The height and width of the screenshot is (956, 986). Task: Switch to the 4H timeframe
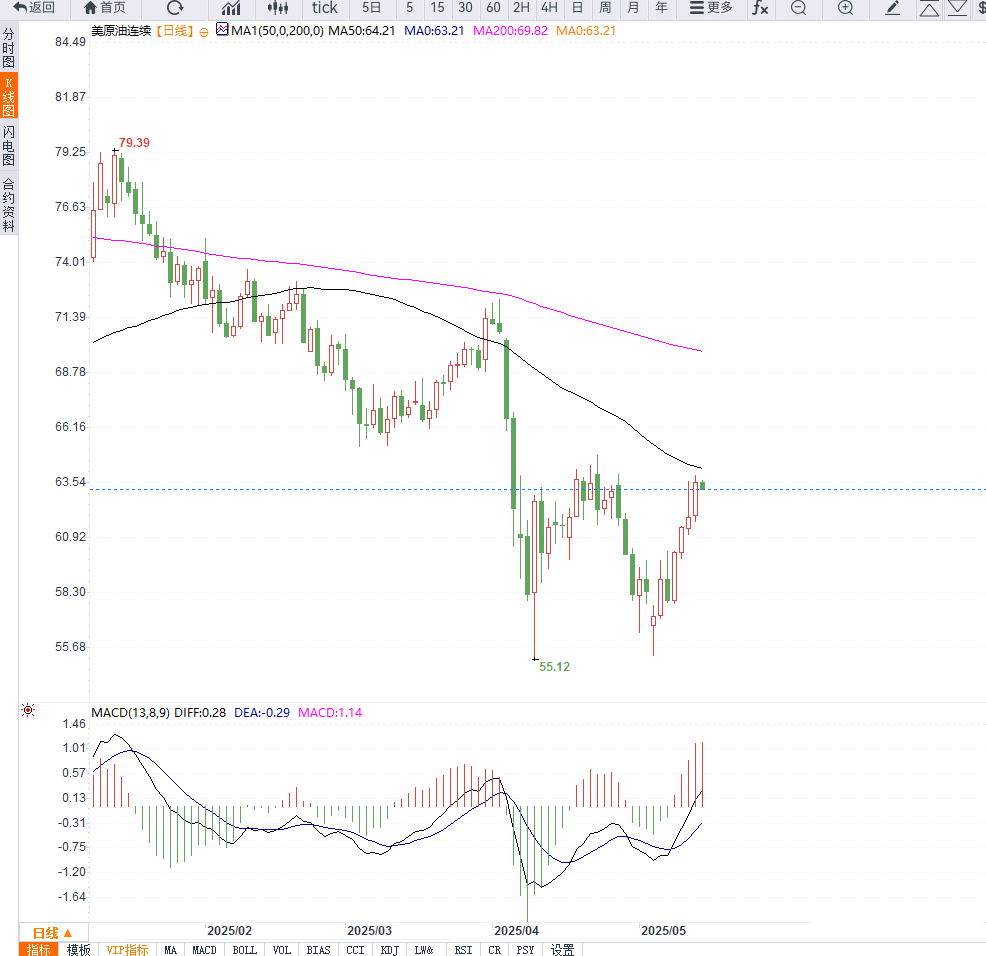coord(549,8)
